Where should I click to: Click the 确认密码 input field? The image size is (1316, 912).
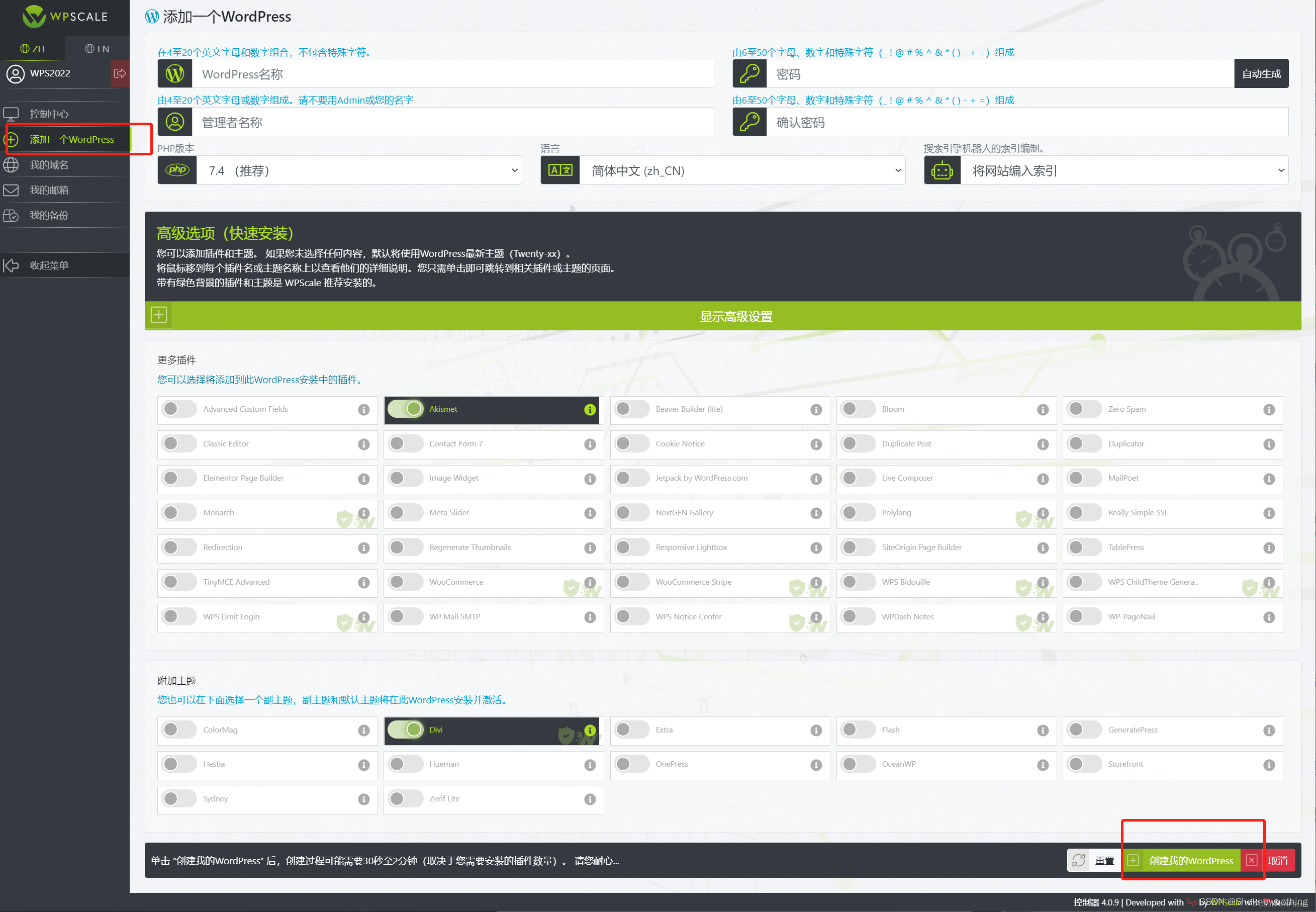[x=1027, y=122]
